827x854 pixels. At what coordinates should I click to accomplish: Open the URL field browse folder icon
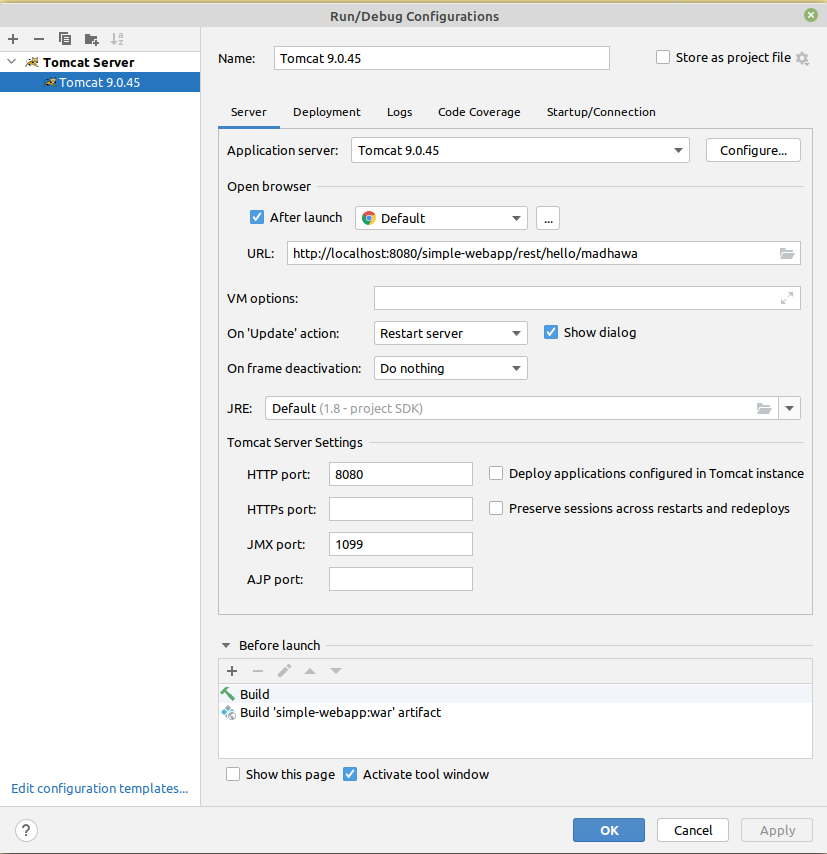point(787,253)
